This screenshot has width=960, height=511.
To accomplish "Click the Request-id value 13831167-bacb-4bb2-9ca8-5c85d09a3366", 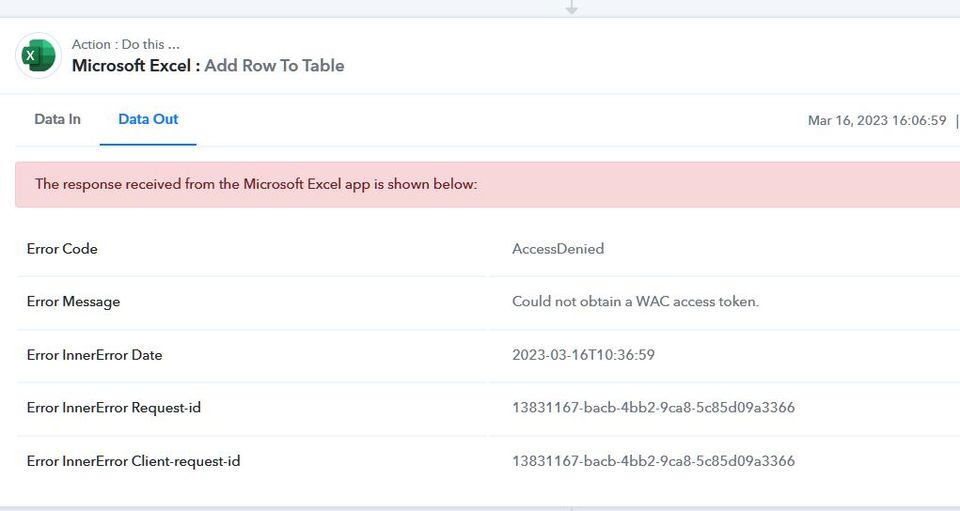I will tap(653, 408).
